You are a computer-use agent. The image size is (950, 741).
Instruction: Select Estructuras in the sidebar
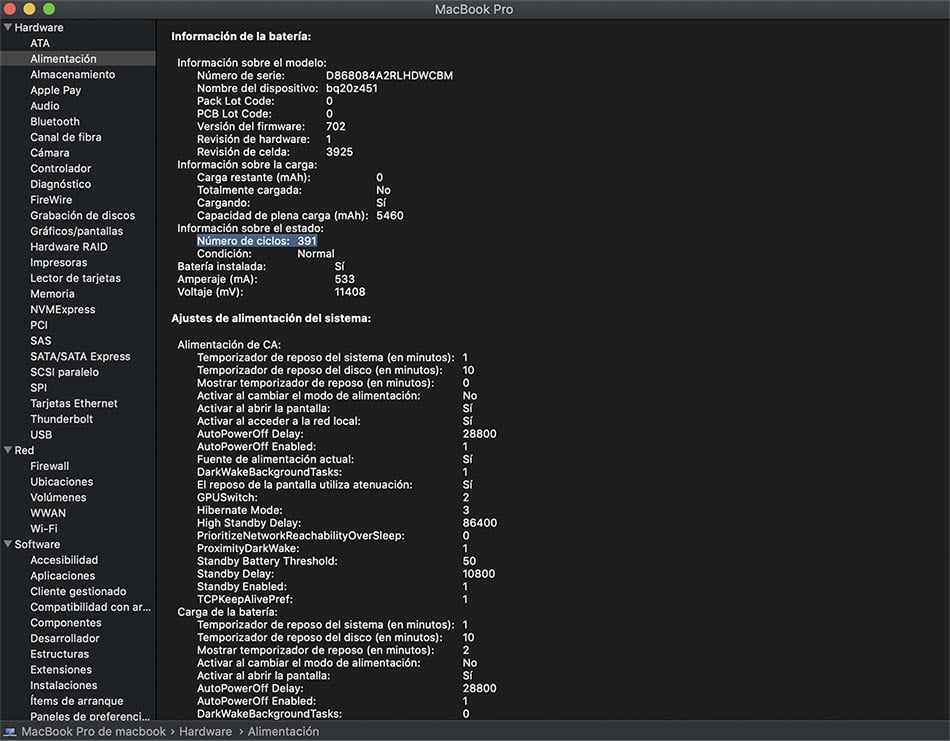coord(59,654)
